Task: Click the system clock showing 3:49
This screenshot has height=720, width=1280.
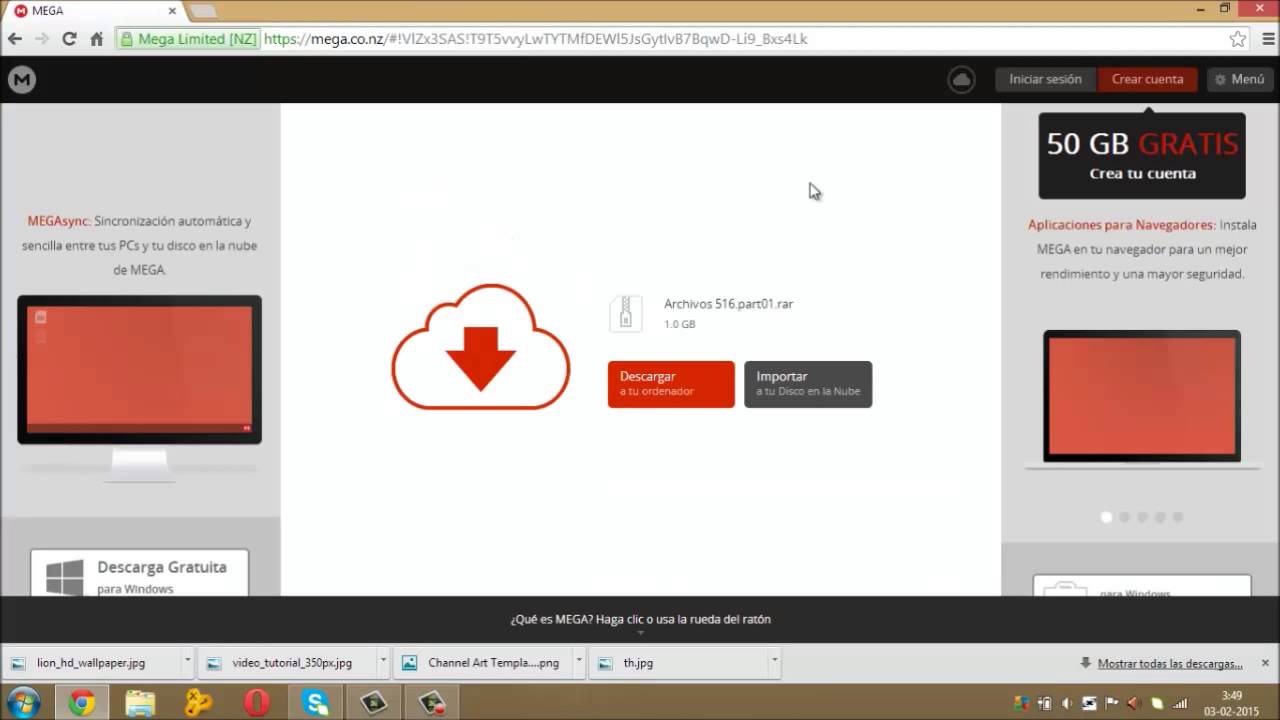Action: tap(1232, 695)
